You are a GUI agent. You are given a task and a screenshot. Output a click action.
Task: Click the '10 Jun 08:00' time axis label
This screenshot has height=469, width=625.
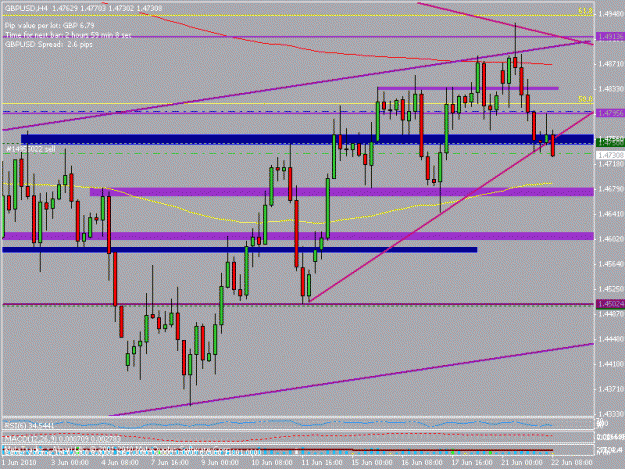(x=272, y=463)
